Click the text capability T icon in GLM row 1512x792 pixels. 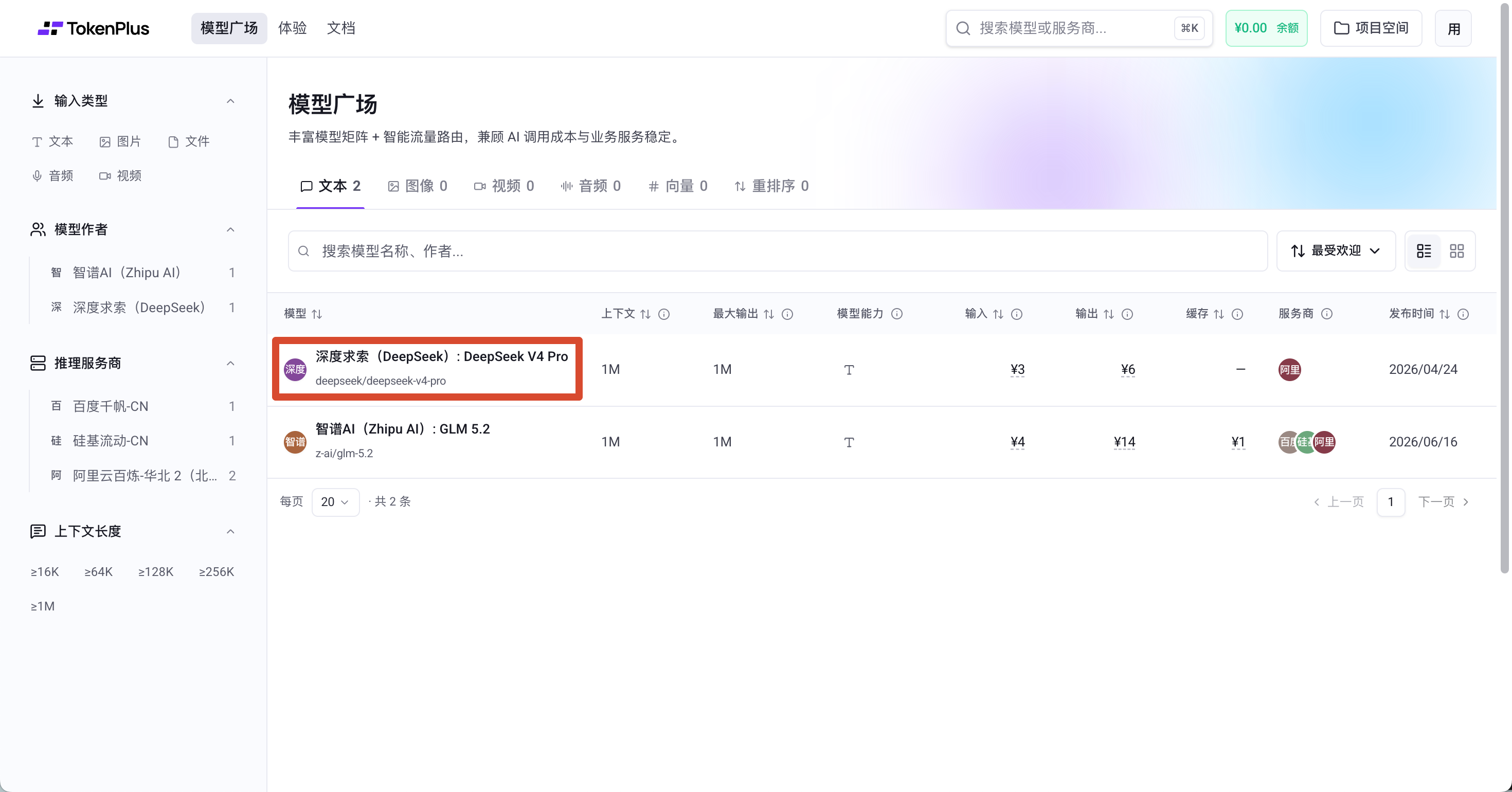click(x=849, y=442)
